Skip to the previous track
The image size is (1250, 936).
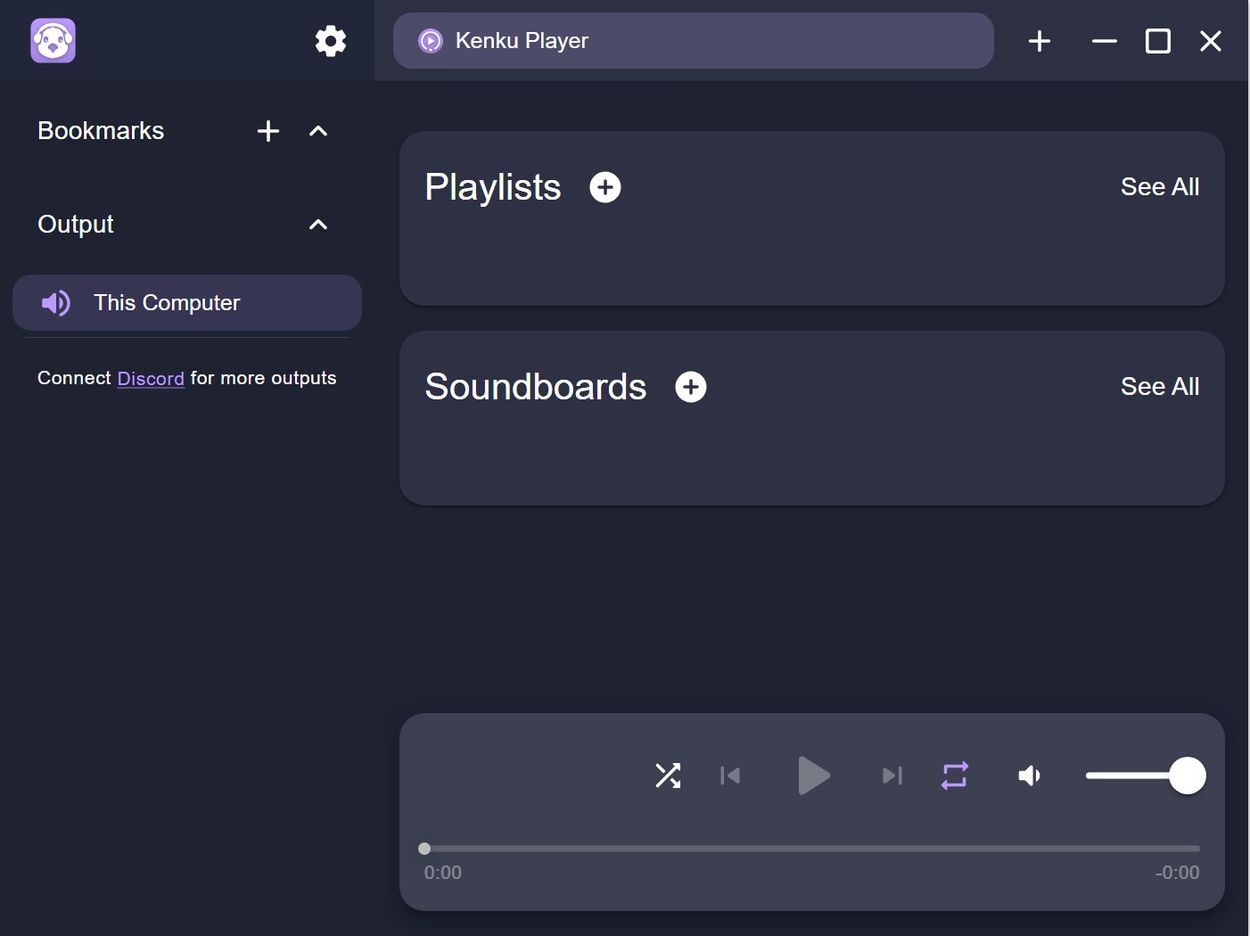(x=729, y=775)
